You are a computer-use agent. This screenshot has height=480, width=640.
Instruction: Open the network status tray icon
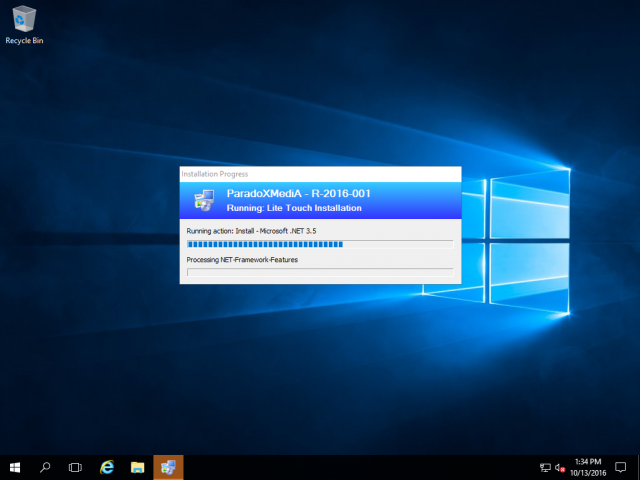pos(545,468)
